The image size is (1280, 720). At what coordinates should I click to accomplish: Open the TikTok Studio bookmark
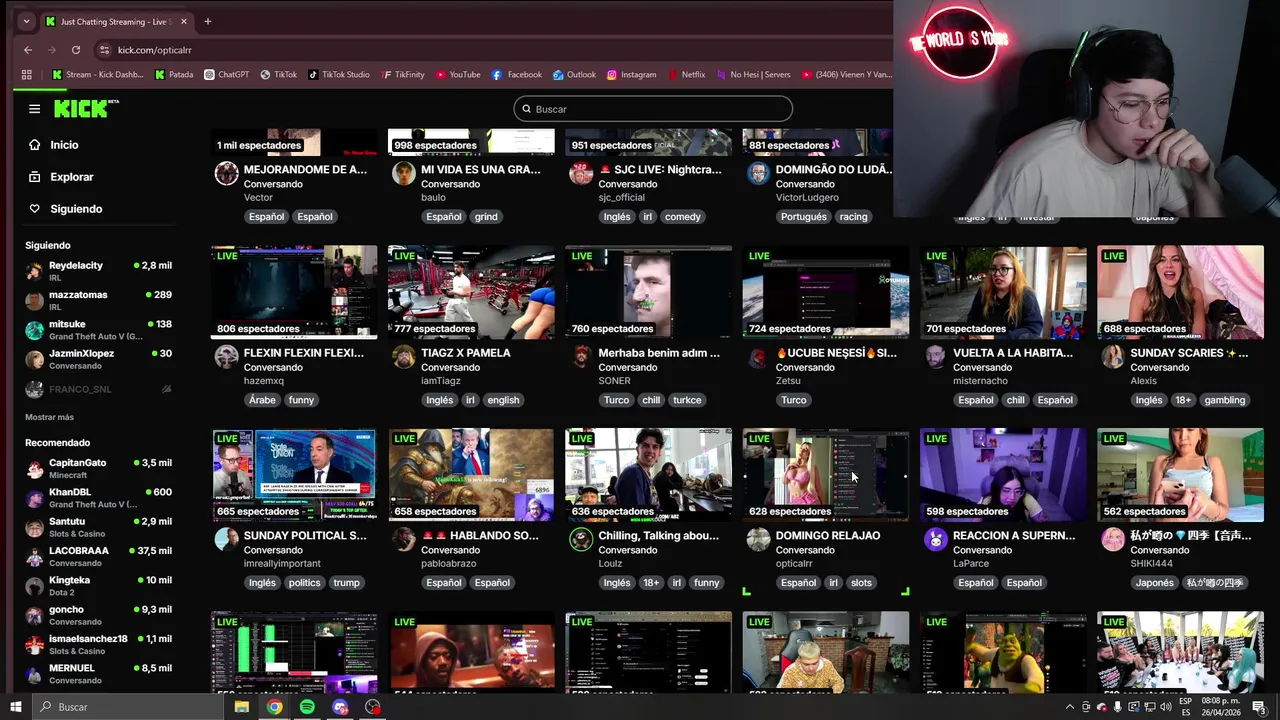339,75
